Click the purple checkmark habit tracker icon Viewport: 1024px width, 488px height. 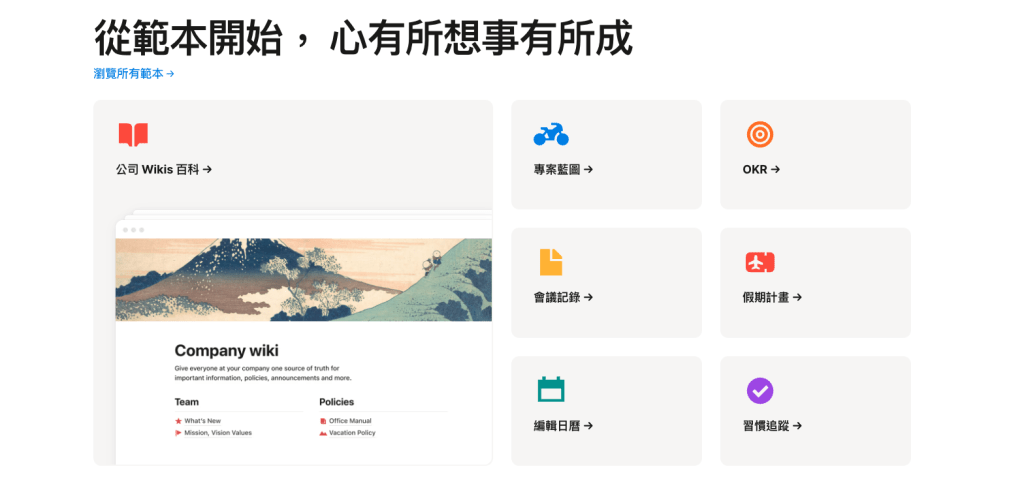point(760,391)
